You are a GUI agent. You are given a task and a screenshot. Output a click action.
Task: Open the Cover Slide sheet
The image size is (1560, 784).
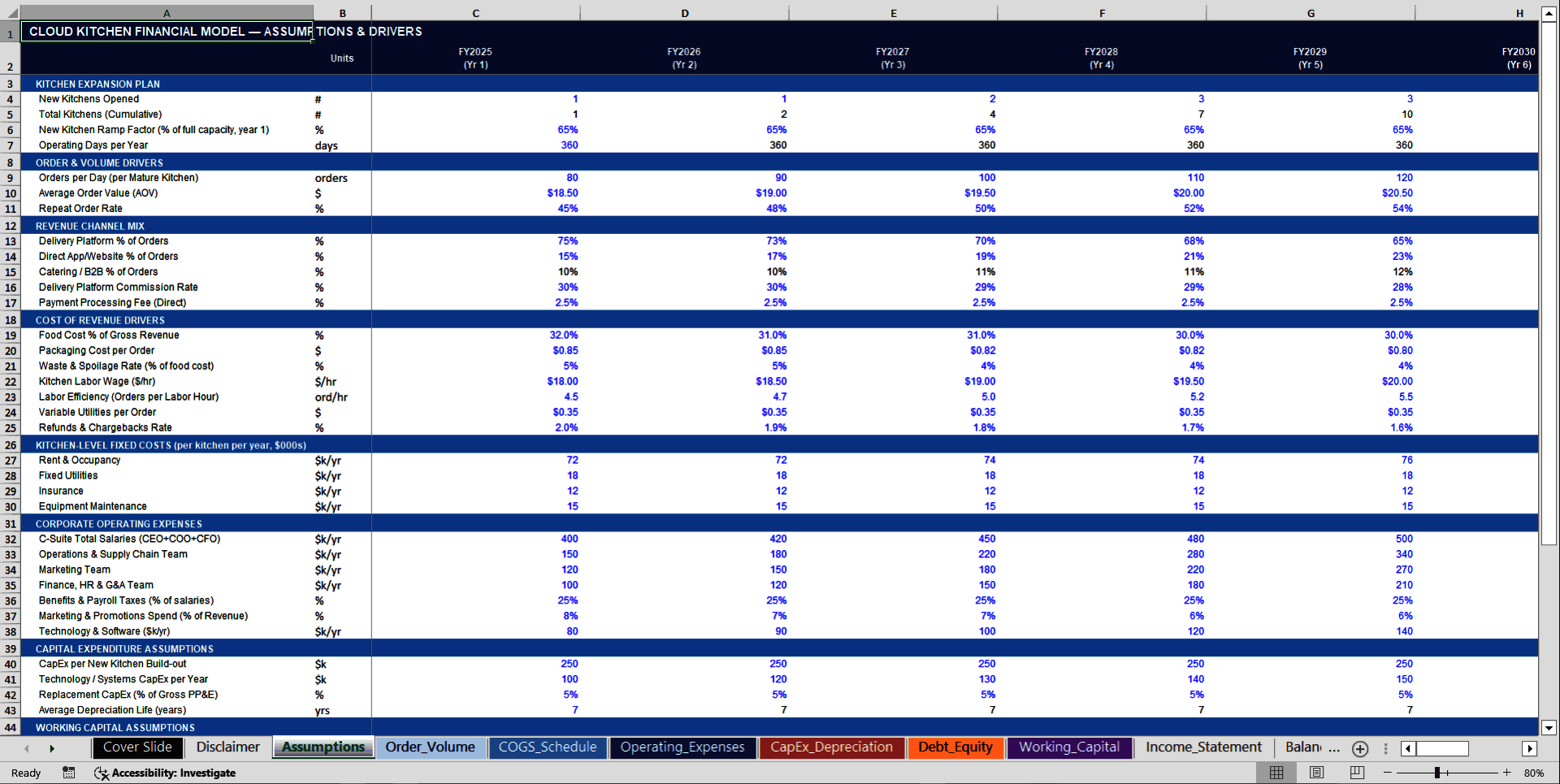pyautogui.click(x=137, y=747)
